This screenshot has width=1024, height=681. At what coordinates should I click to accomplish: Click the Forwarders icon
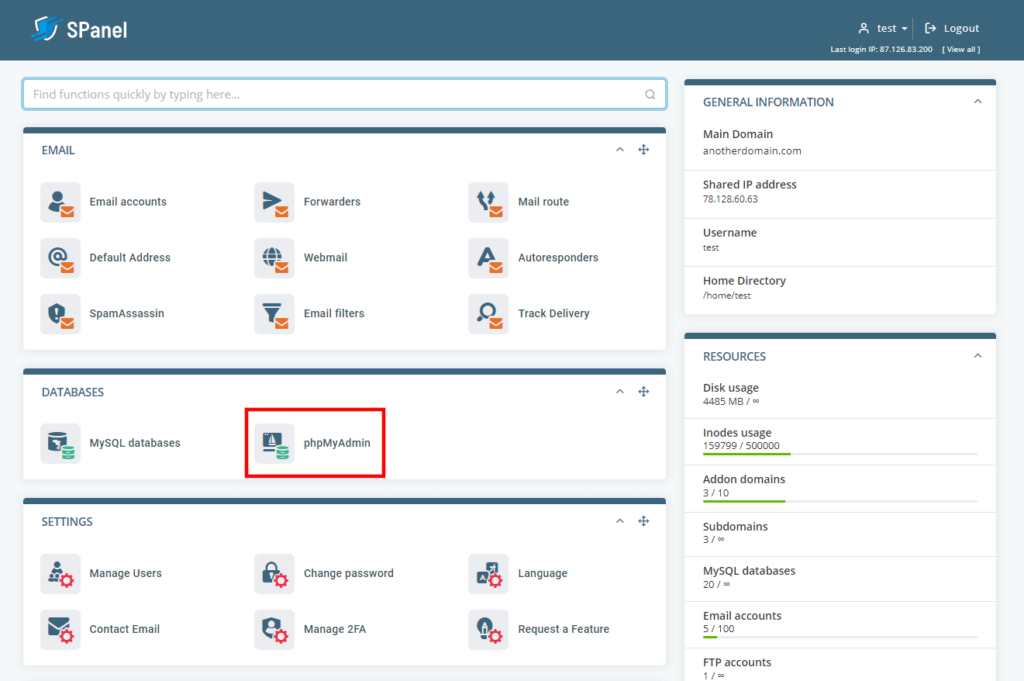coord(274,202)
